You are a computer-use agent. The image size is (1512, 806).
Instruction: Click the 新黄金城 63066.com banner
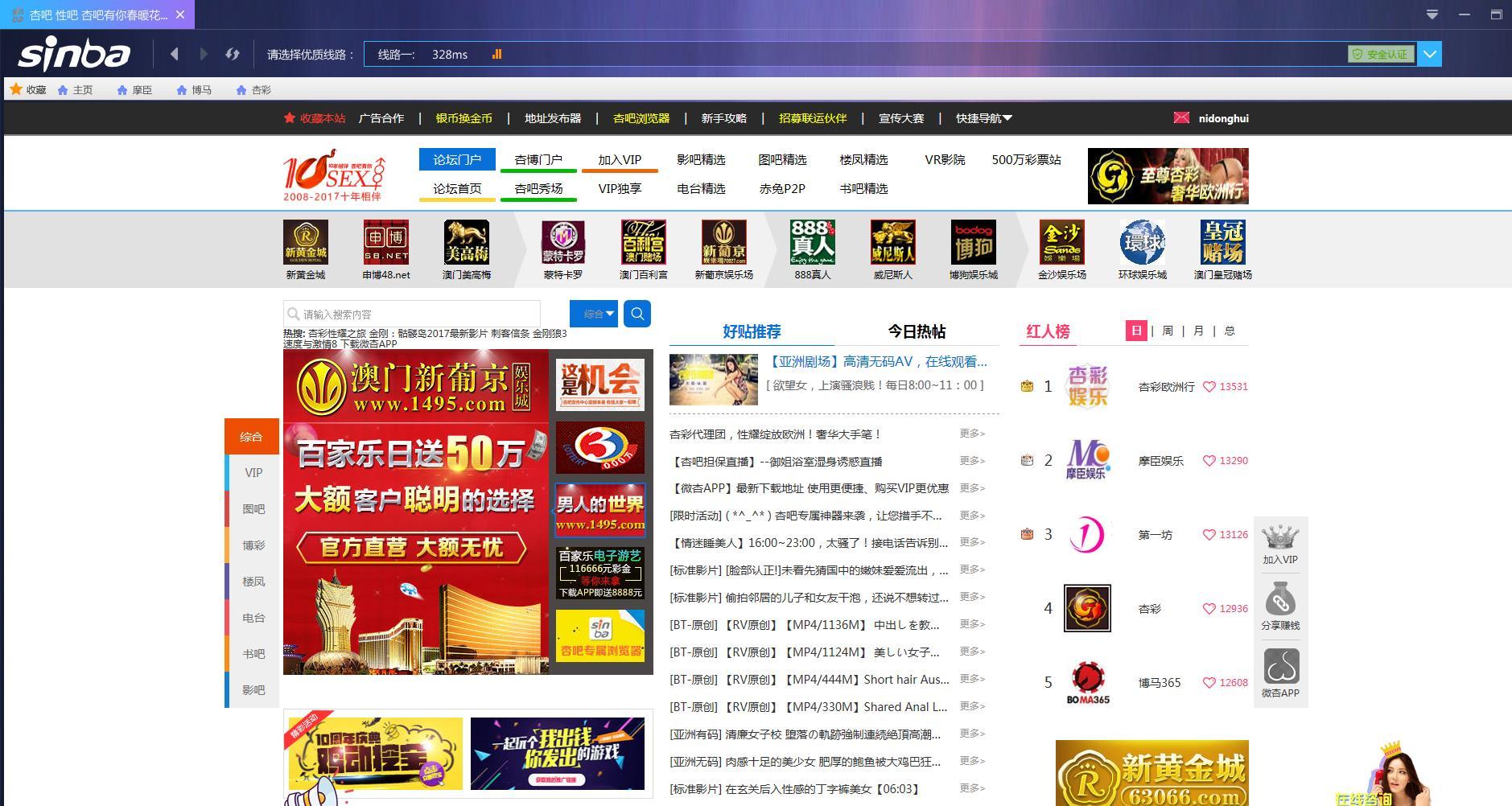[1152, 773]
